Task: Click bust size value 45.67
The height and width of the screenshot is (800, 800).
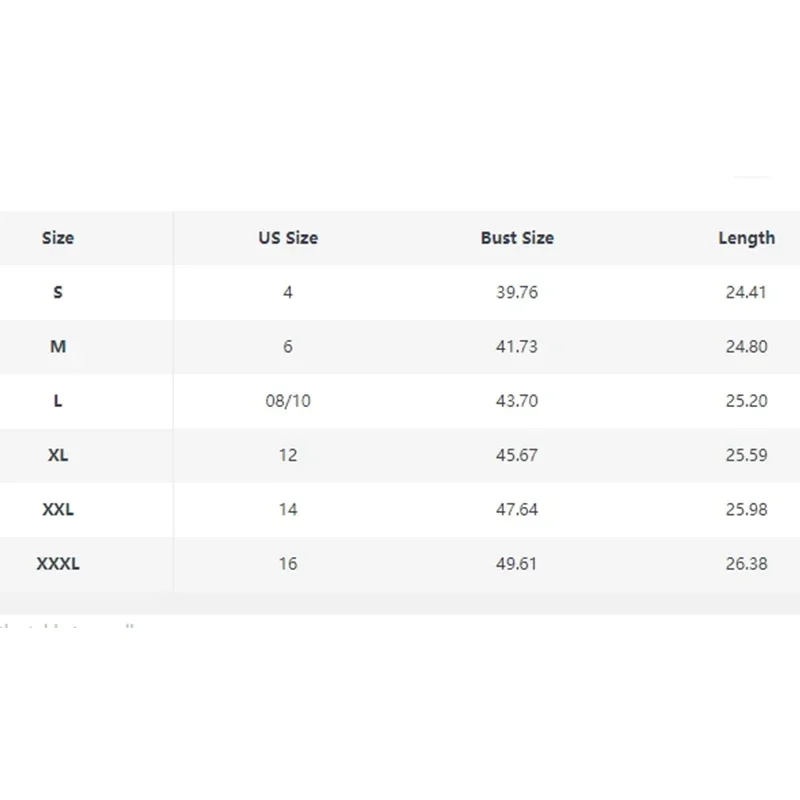Action: point(517,455)
